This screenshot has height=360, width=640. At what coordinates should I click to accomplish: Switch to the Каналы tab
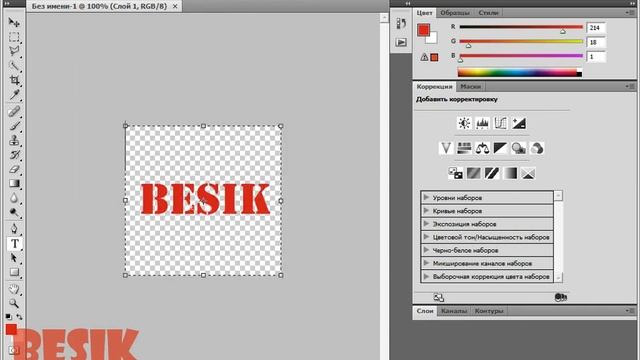click(x=454, y=311)
